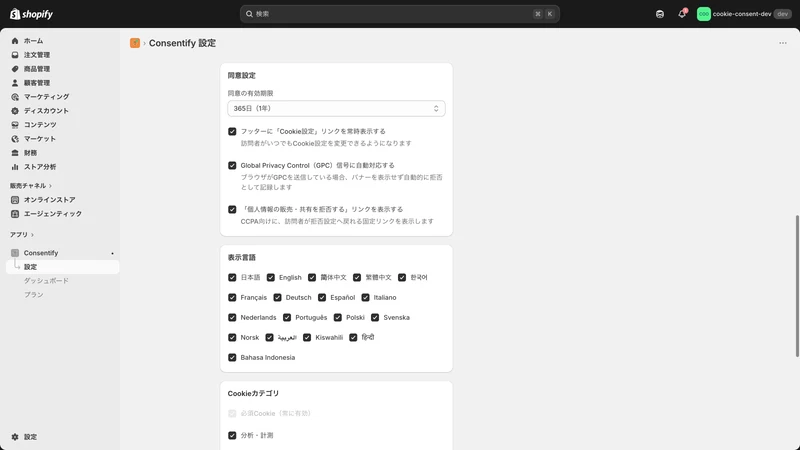Image resolution: width=800 pixels, height=450 pixels.
Task: Click the search magnifier icon
Action: click(x=249, y=14)
